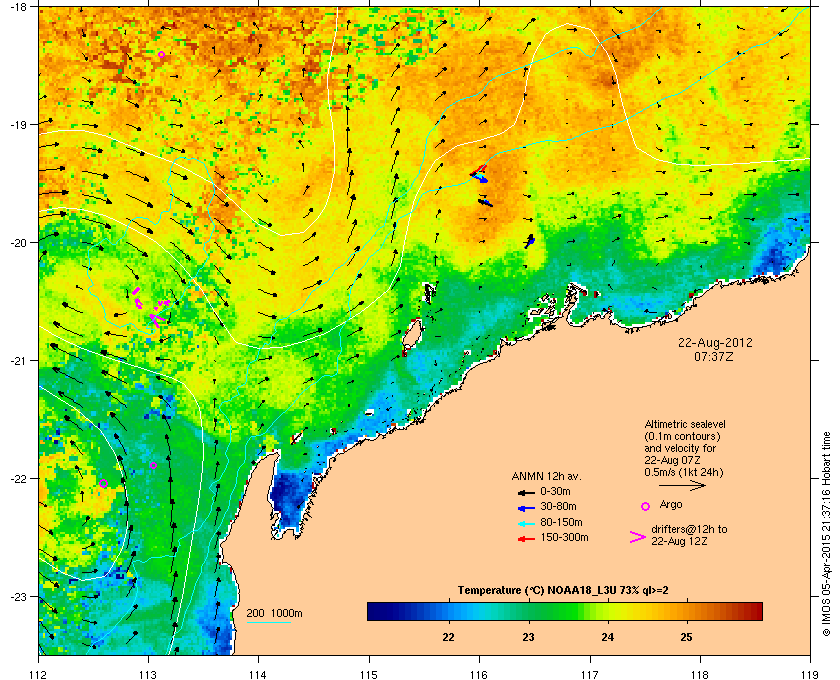
Task: Click the longitude axis label 119
Action: (810, 674)
